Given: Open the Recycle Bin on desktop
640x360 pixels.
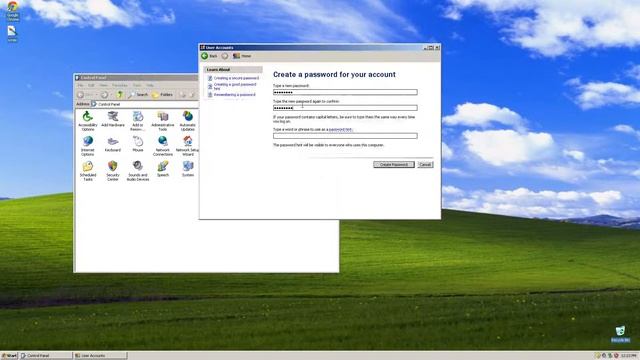Looking at the screenshot, I should (x=620, y=334).
